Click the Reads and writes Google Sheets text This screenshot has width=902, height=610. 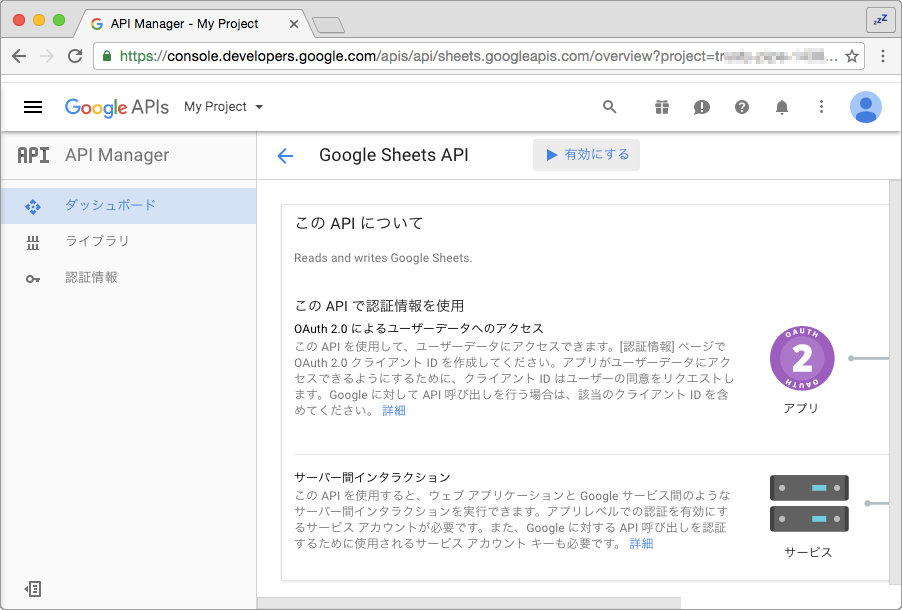(x=383, y=258)
